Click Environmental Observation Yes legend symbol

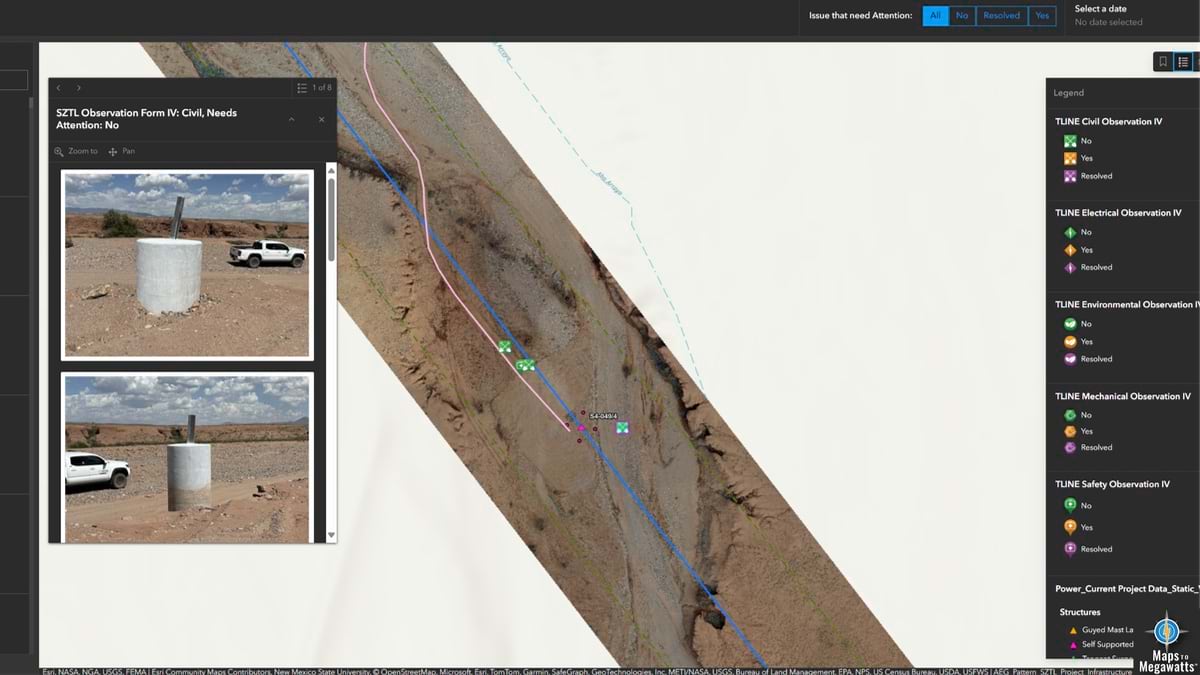[1070, 342]
